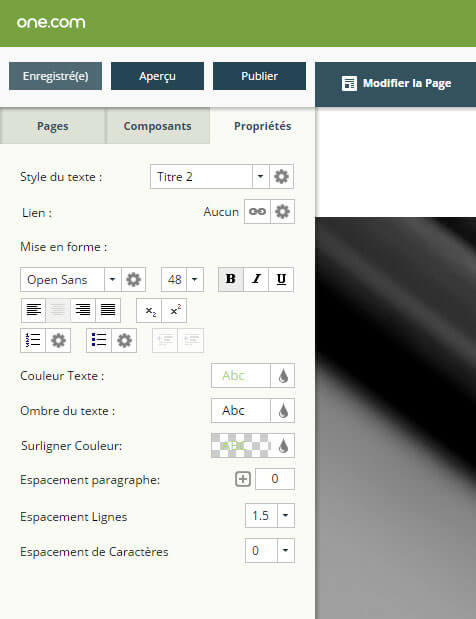Switch to the Pages tab
The height and width of the screenshot is (619, 476).
[52, 126]
